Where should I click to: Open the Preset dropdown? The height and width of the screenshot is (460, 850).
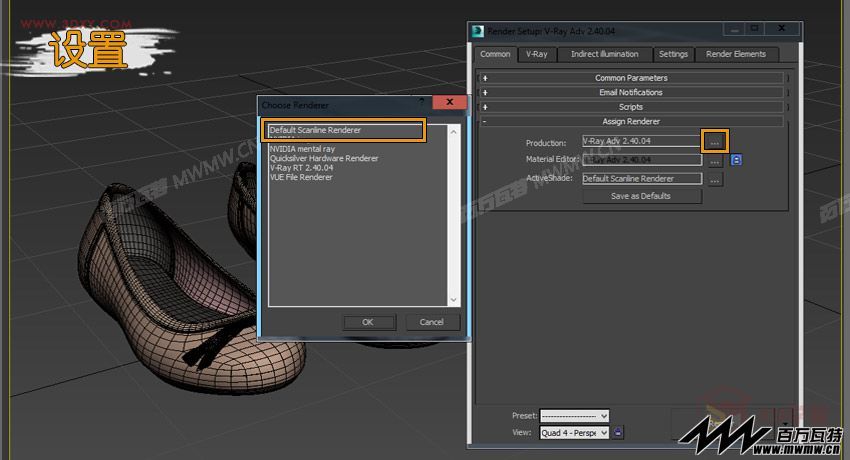click(575, 416)
